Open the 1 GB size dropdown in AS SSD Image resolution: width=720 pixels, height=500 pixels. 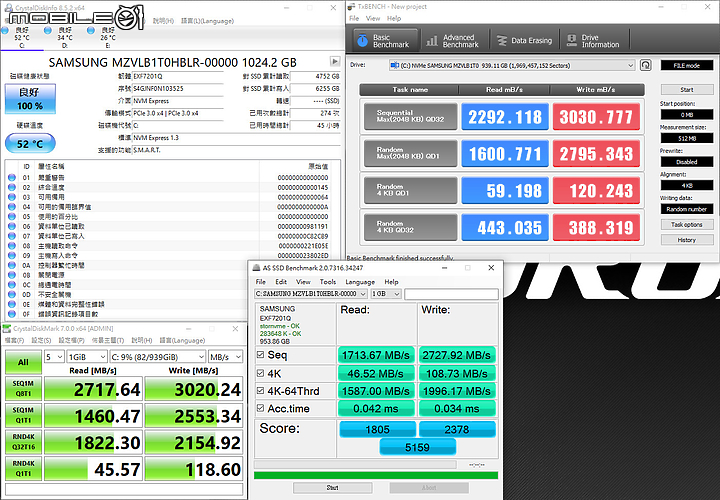(385, 293)
